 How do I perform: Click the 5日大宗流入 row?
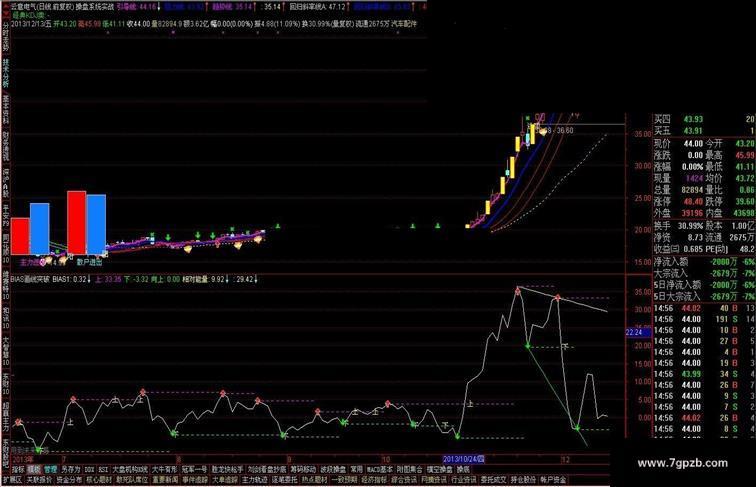click(x=704, y=296)
